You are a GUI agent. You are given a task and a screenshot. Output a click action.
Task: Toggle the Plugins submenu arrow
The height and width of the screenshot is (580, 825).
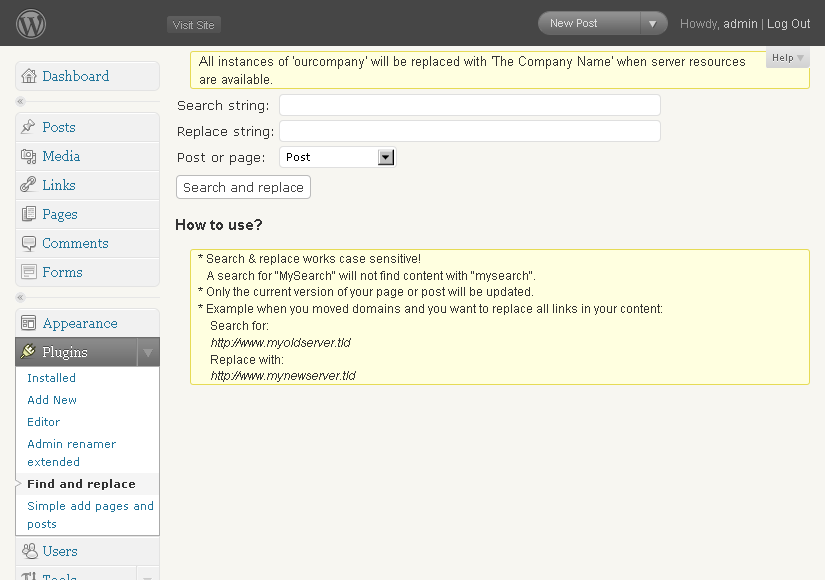(148, 352)
